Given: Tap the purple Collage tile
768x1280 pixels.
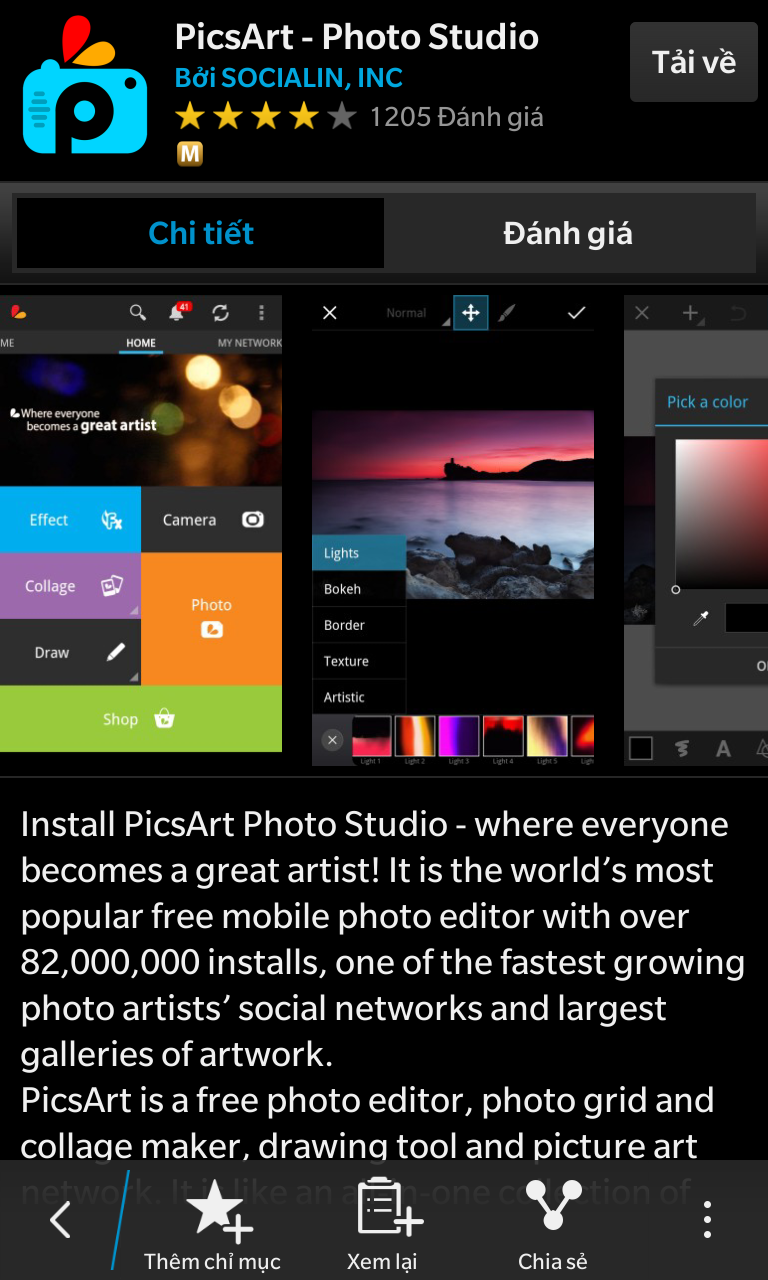Looking at the screenshot, I should pos(70,586).
